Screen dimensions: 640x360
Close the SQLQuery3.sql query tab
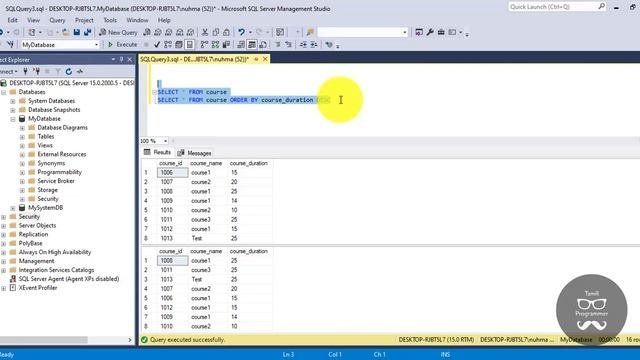click(x=265, y=59)
